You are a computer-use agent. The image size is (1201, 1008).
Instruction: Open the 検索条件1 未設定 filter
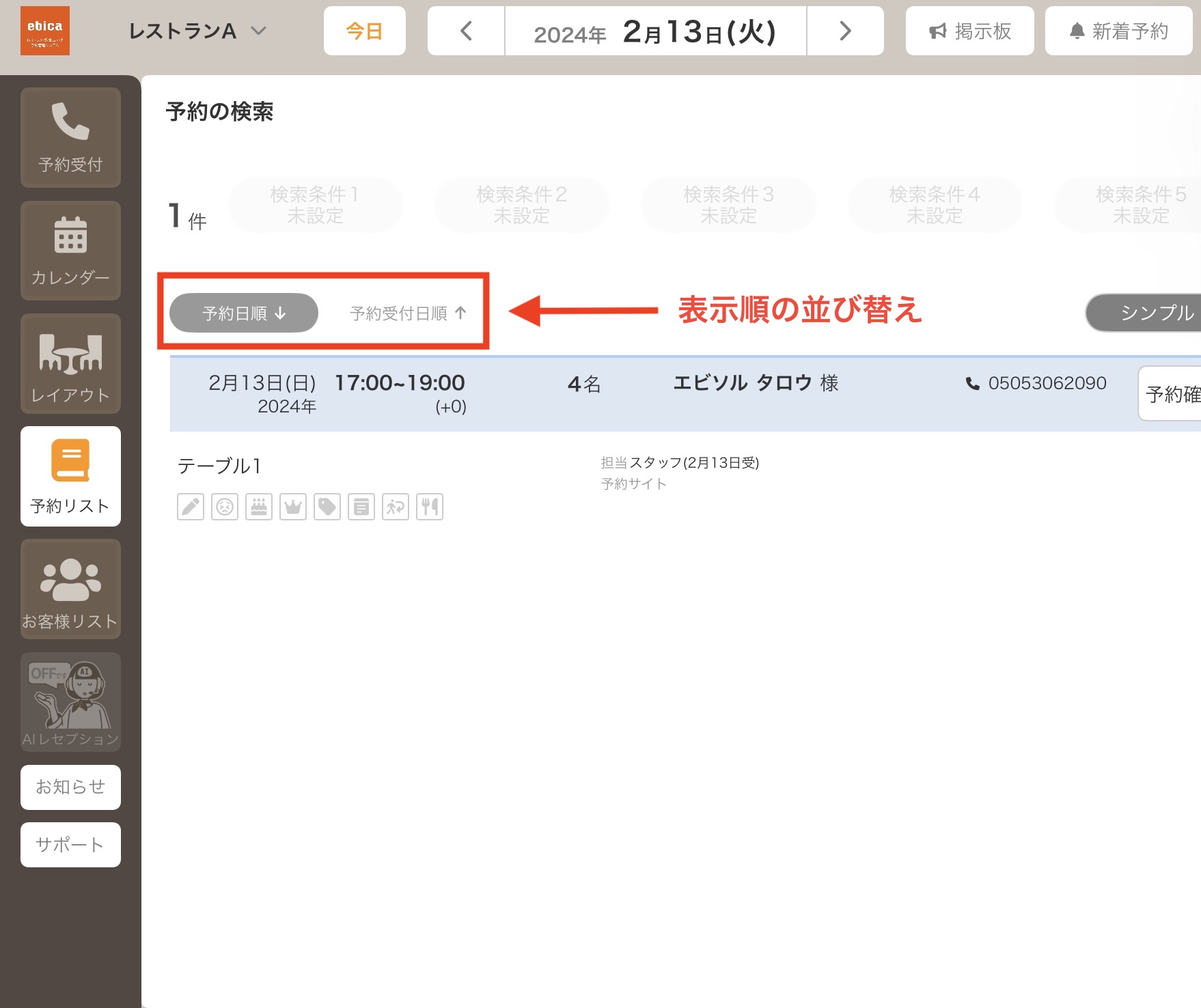click(315, 205)
